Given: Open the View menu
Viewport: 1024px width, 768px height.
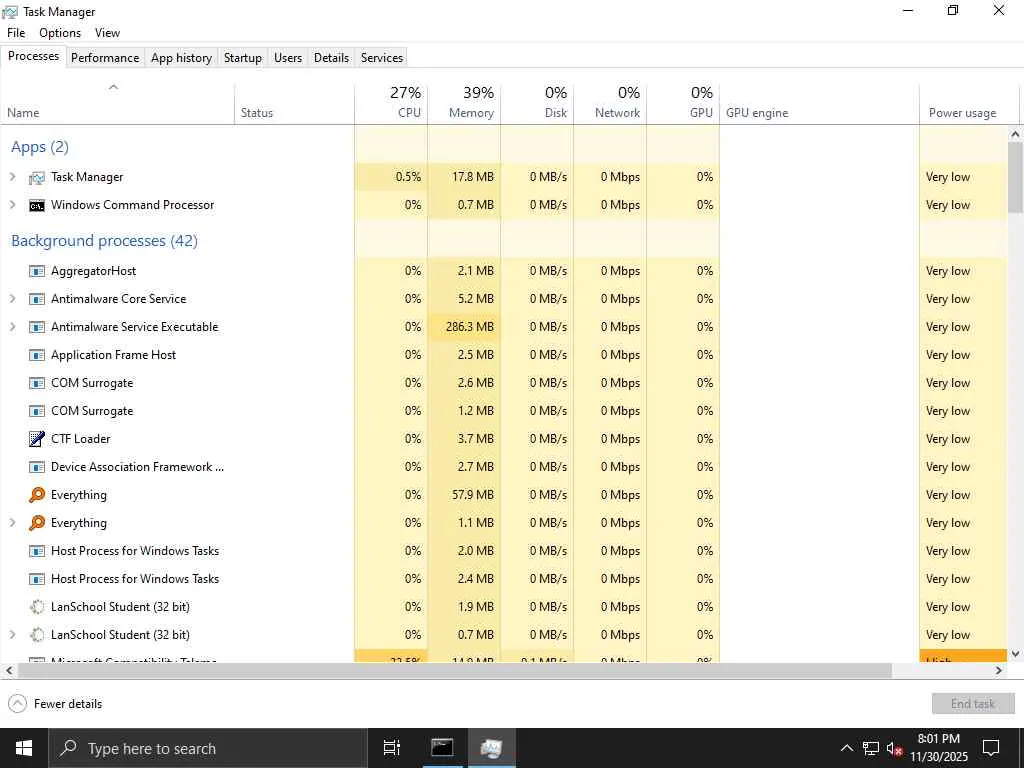Looking at the screenshot, I should coord(107,33).
